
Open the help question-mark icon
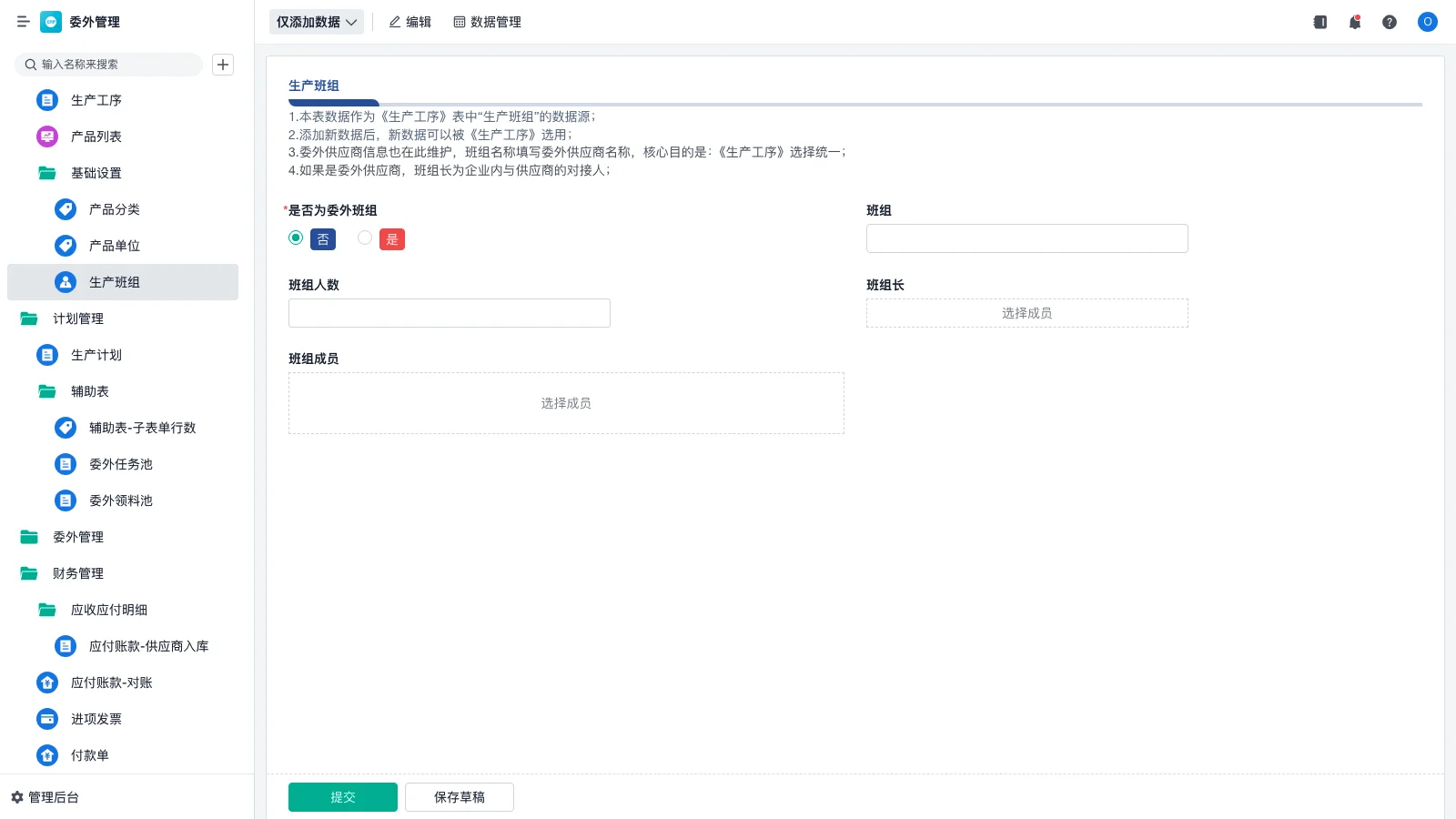tap(1390, 22)
